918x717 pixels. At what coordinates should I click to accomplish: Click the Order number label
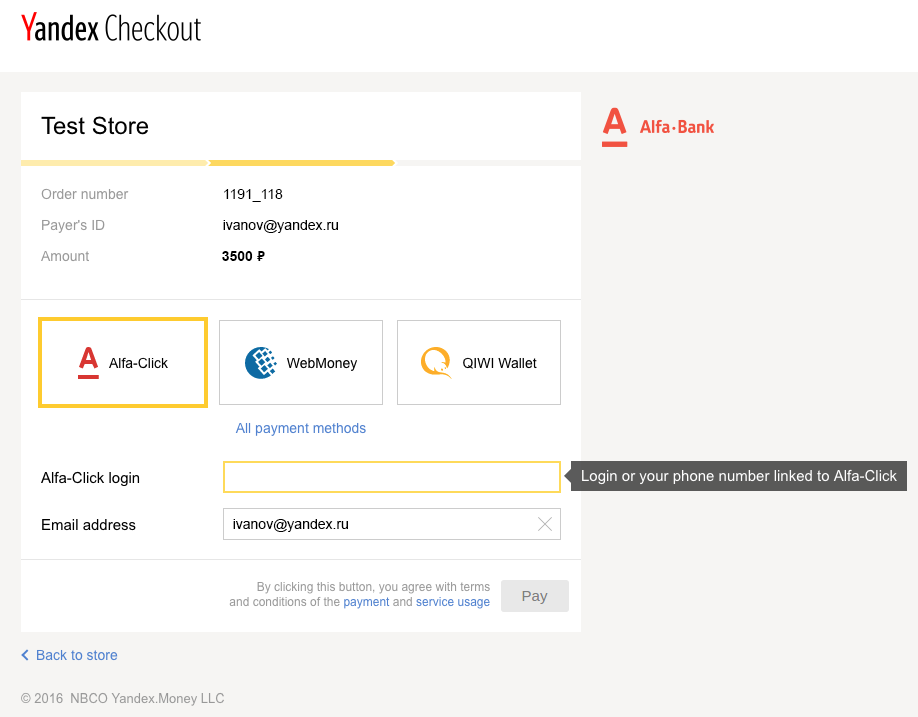(84, 194)
